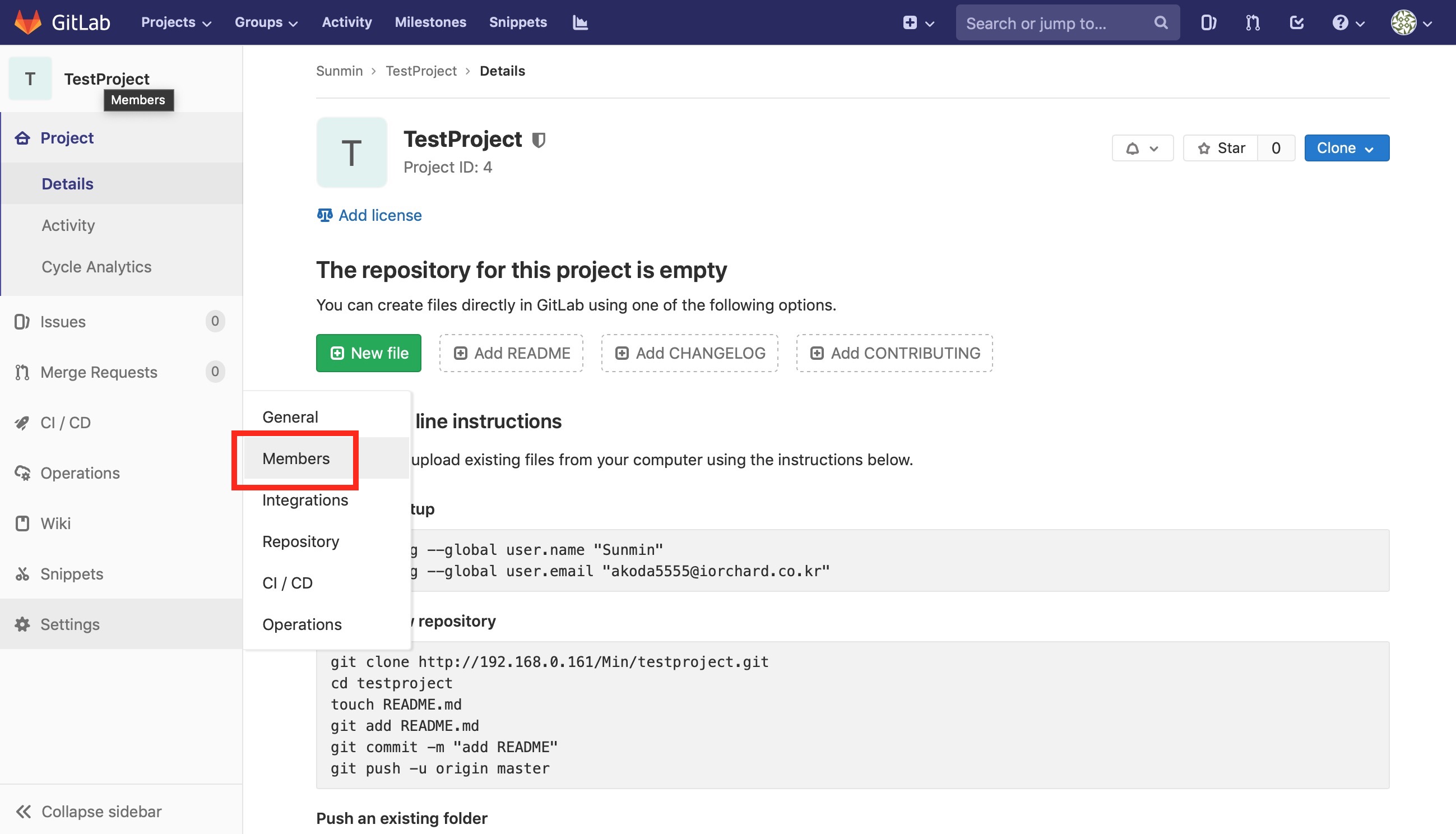Click the Issues icon in sidebar
1456x834 pixels.
22,321
